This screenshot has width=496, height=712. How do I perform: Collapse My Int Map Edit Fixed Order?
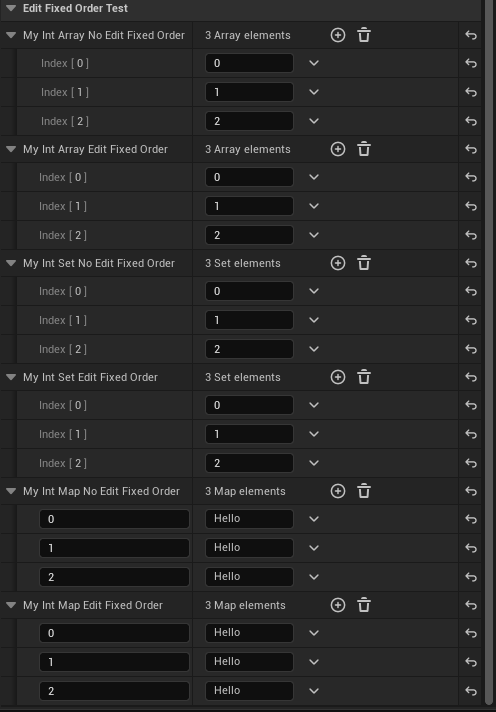tap(11, 605)
